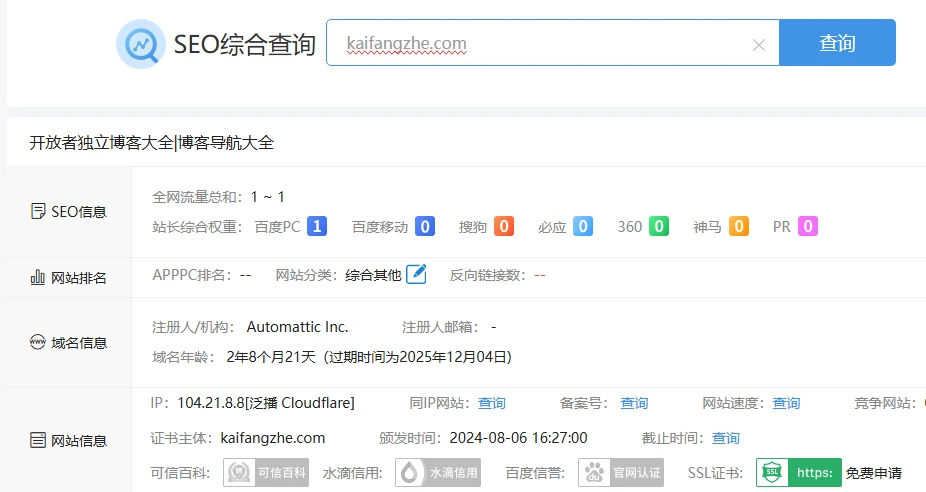Open the 截止时间 查询 link

(x=726, y=438)
